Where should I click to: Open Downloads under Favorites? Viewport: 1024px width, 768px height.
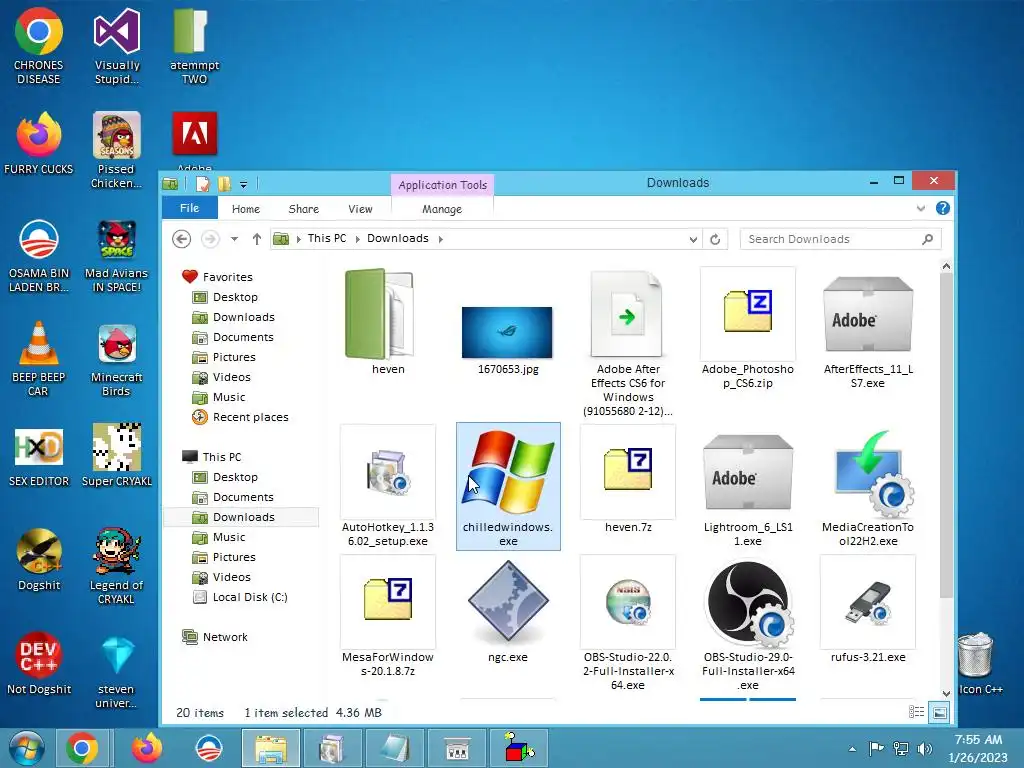coord(244,317)
